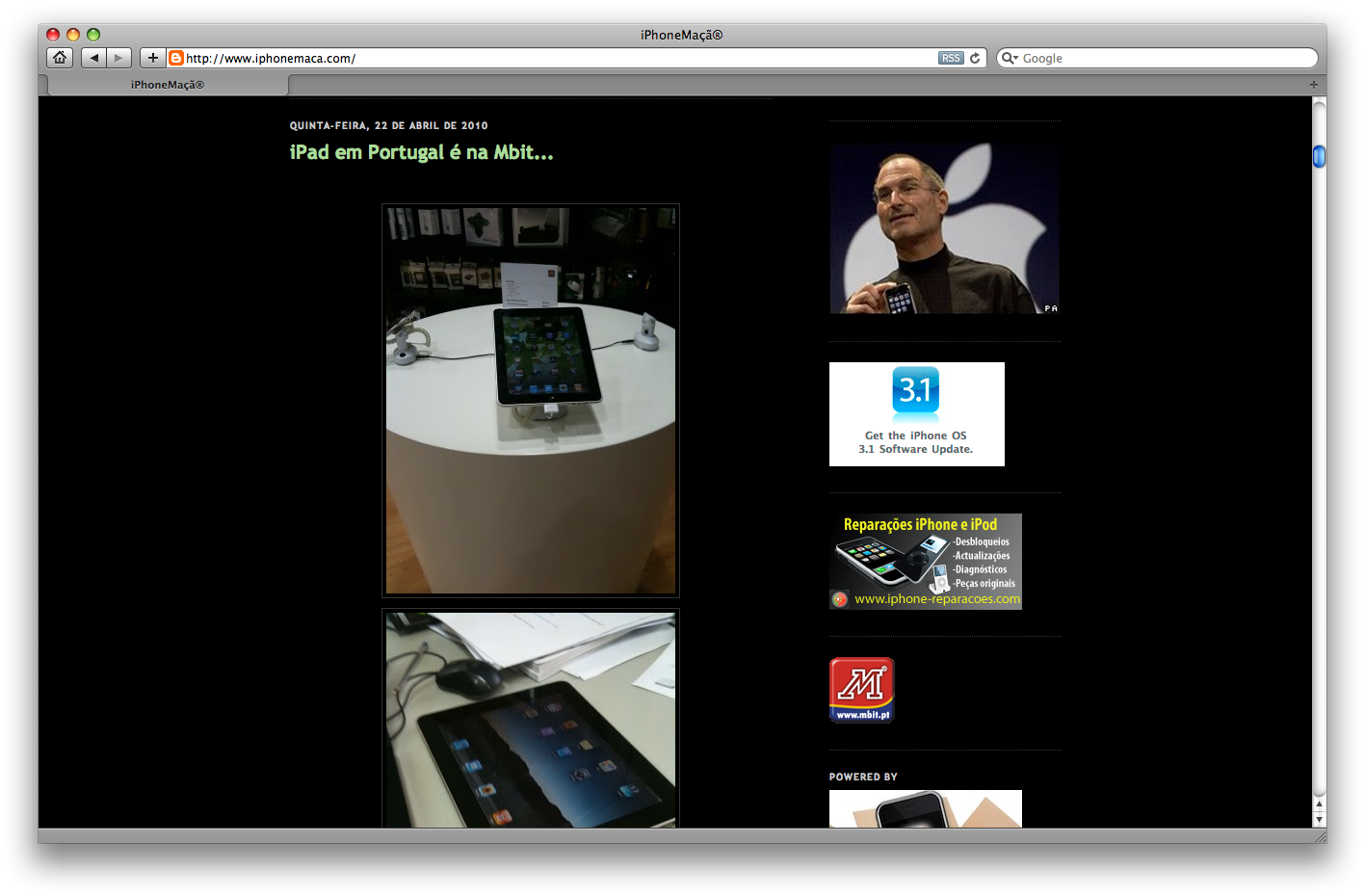Open the RSS feed button

[951, 58]
